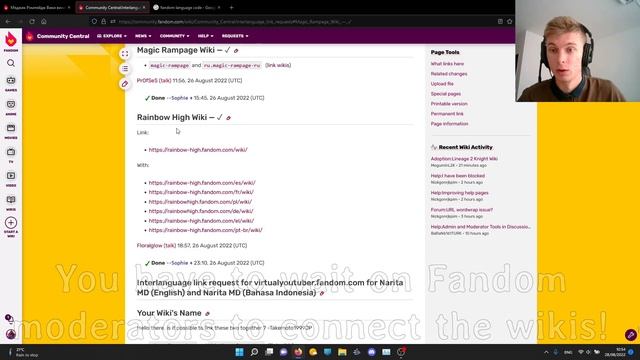Open Firefox in the taskbar
The width and height of the screenshot is (640, 360).
(298, 352)
